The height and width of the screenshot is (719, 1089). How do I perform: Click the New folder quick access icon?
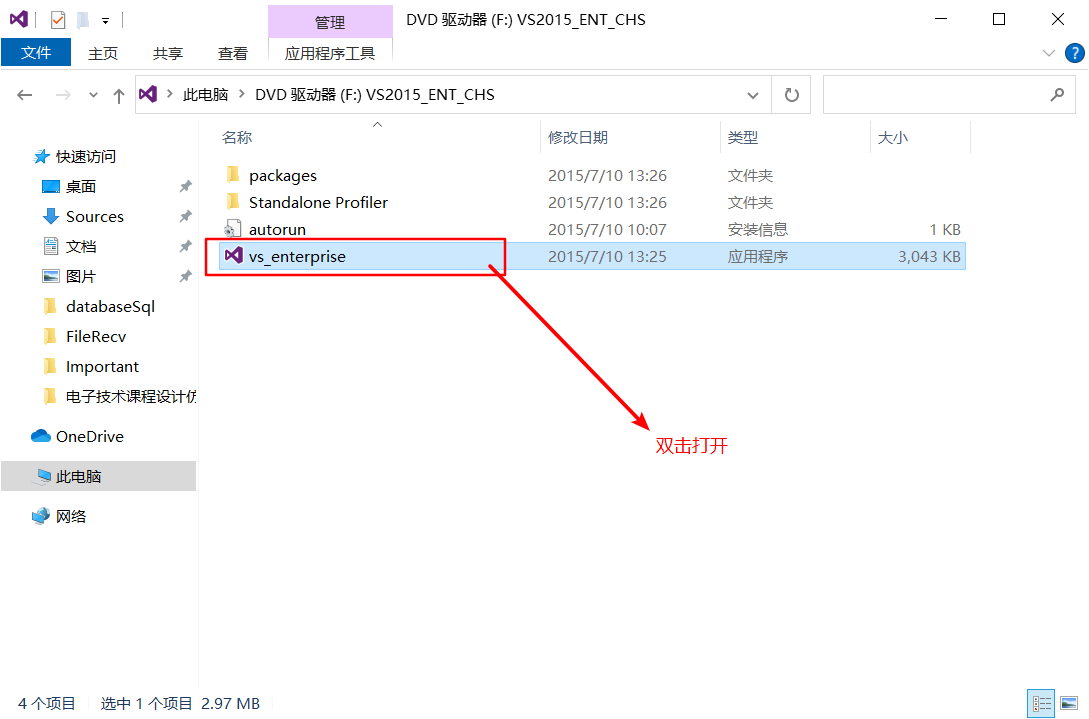(x=83, y=20)
